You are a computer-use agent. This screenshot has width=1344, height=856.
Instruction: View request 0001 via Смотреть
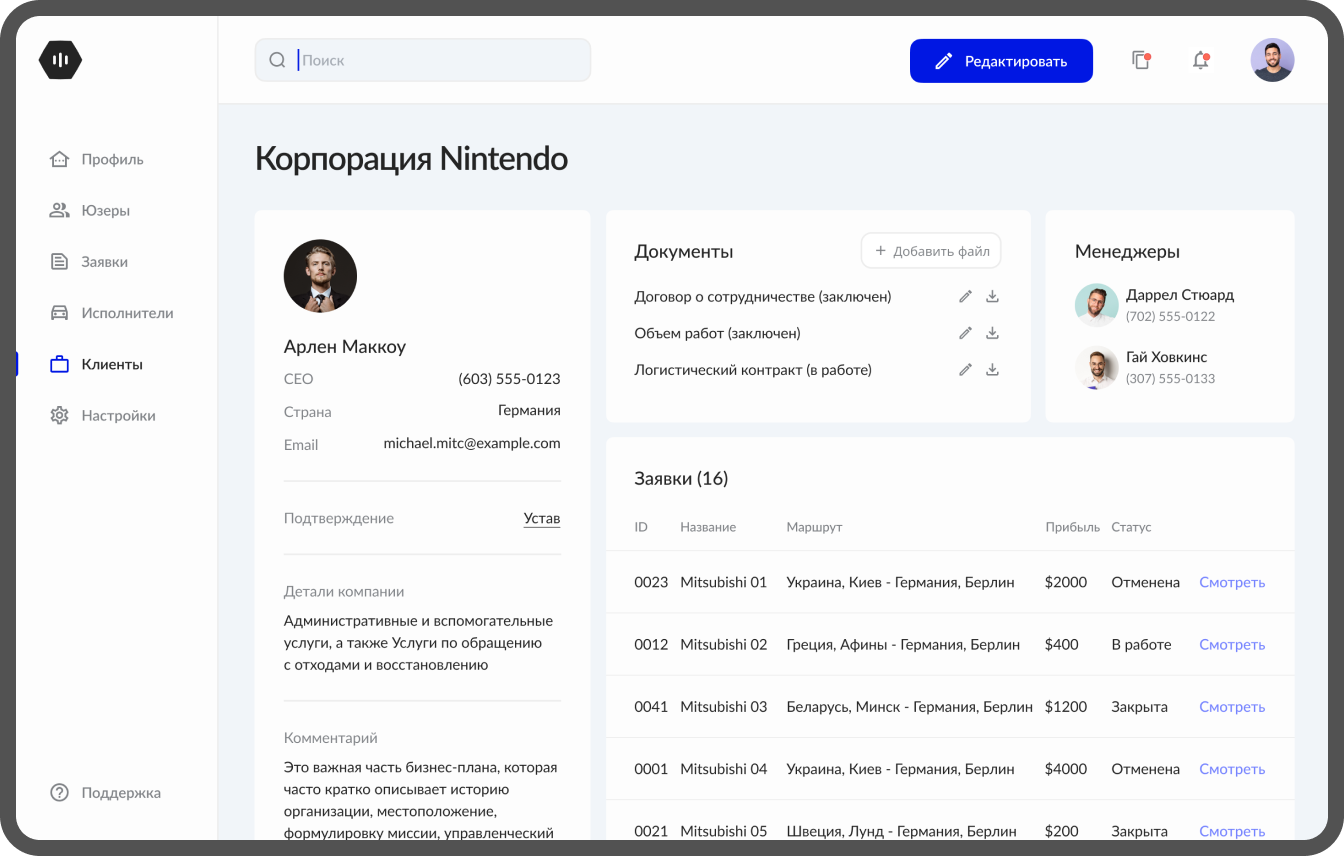1232,769
